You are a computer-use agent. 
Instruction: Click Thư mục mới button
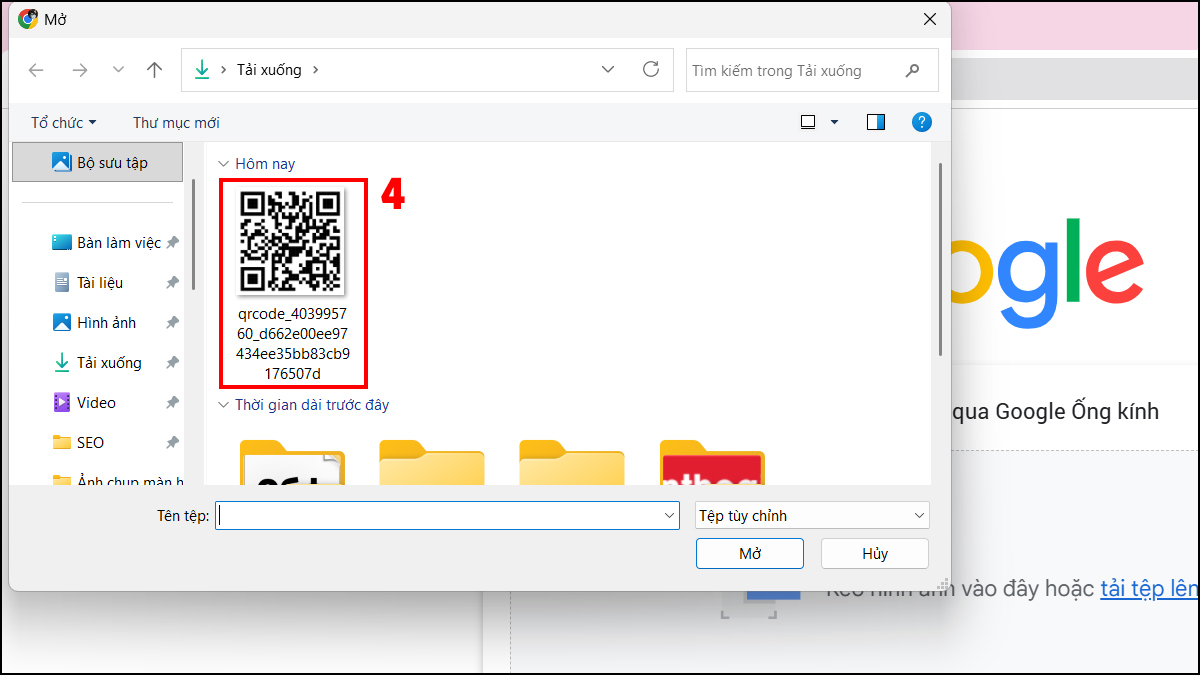(x=176, y=123)
